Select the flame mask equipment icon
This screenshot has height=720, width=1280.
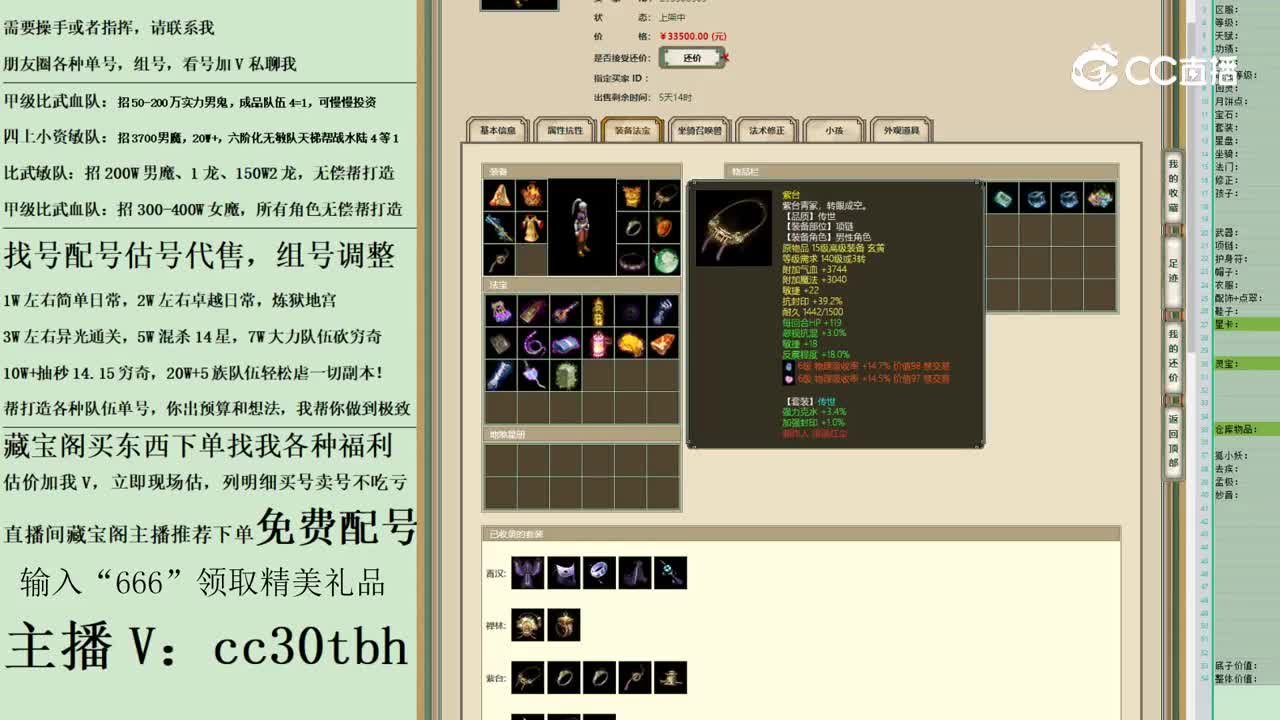click(532, 196)
